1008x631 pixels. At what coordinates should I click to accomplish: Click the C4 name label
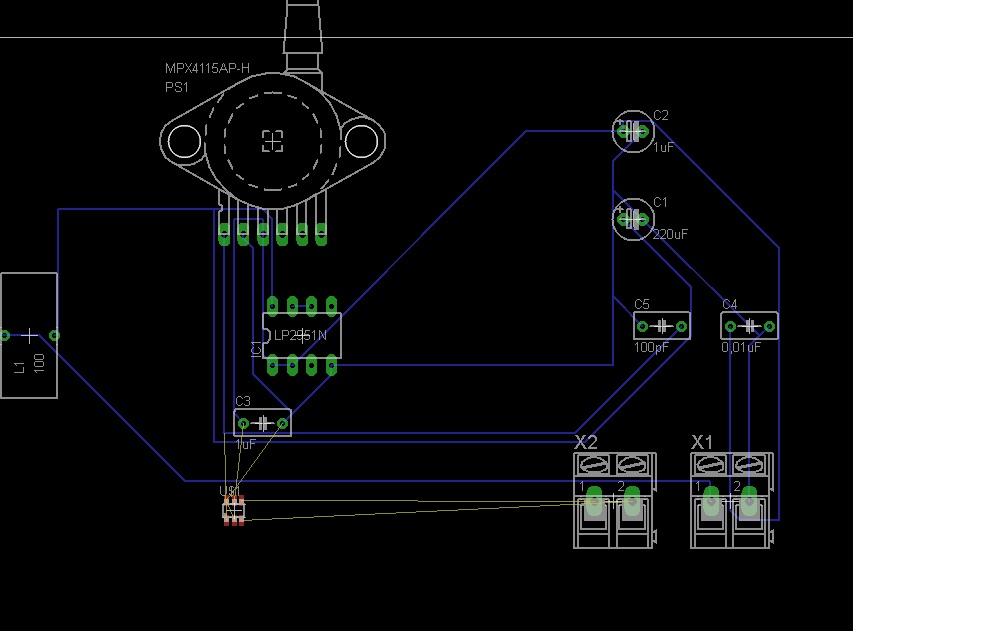pos(730,305)
